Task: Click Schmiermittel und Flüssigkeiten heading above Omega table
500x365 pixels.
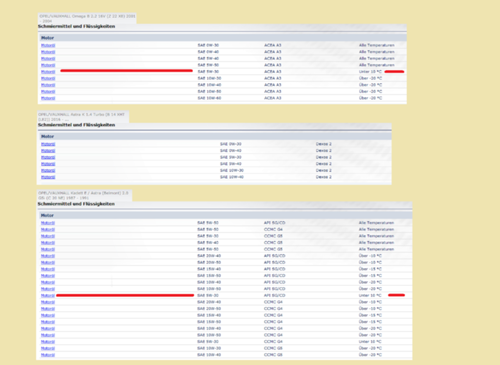Action: pyautogui.click(x=77, y=26)
